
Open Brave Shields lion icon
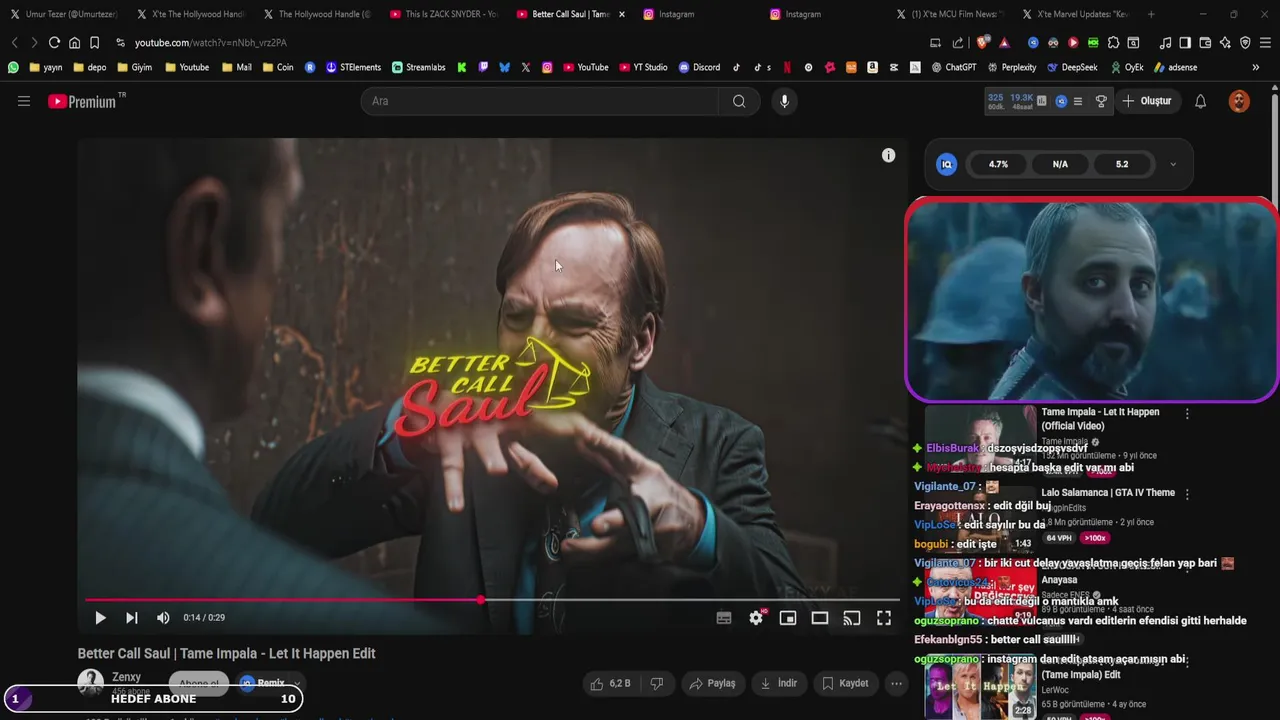point(982,43)
